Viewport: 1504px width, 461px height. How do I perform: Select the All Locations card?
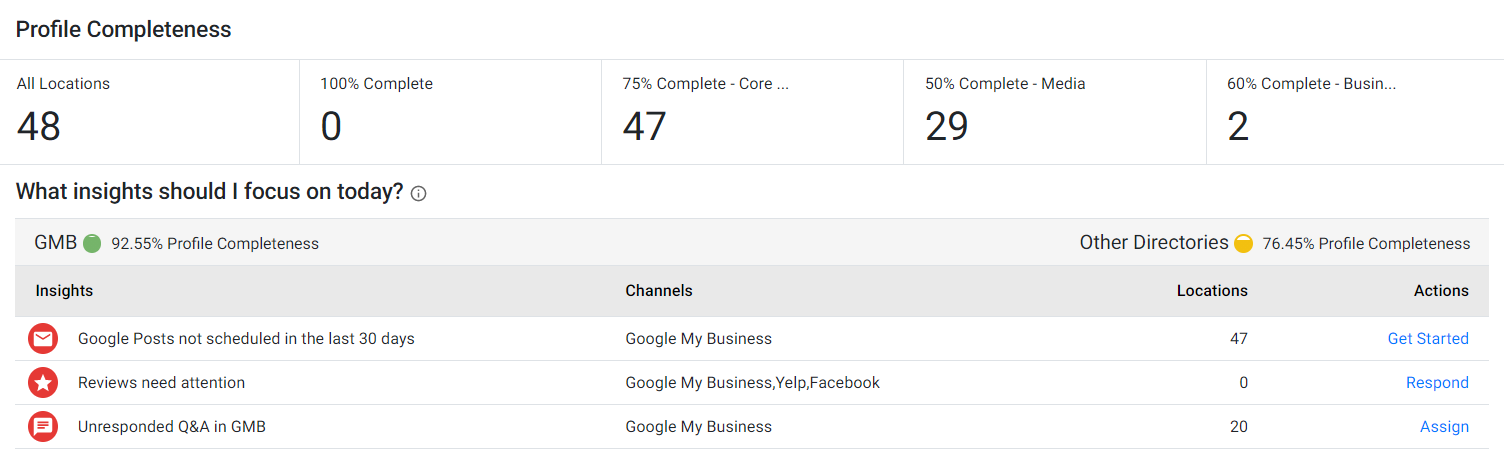[150, 112]
